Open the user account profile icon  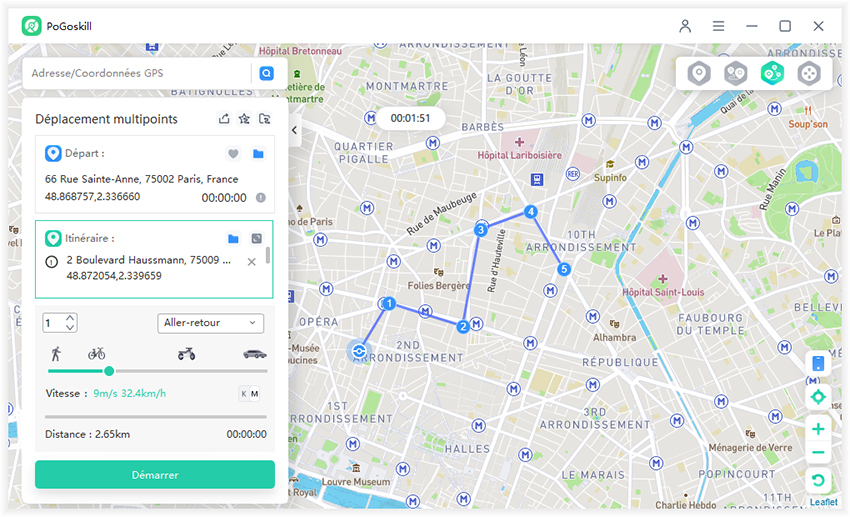685,26
